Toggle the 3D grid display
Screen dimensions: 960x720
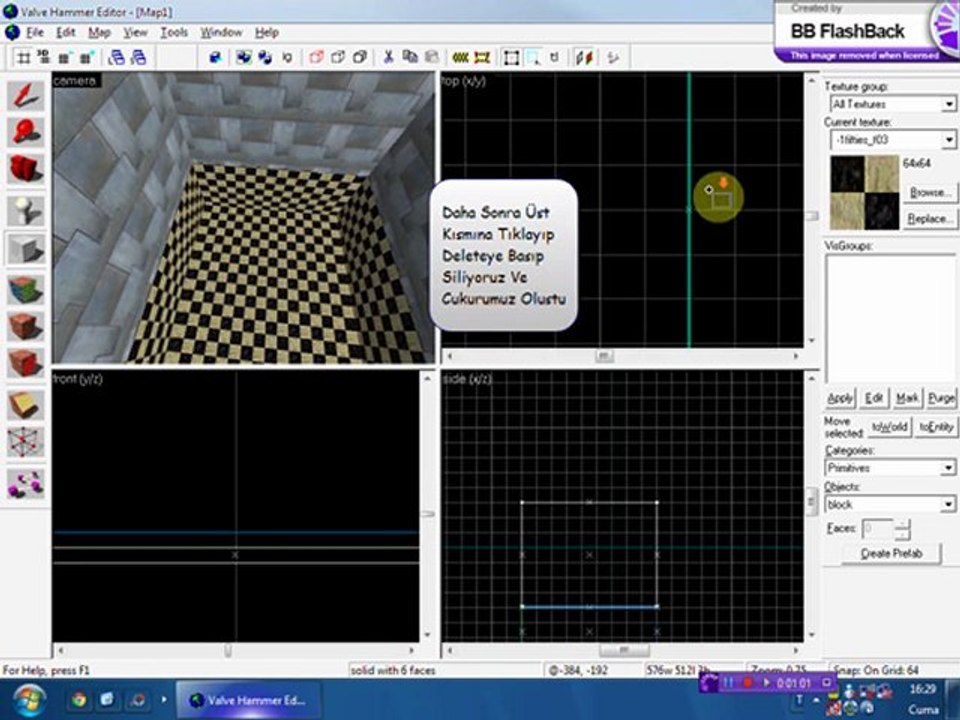click(x=43, y=57)
